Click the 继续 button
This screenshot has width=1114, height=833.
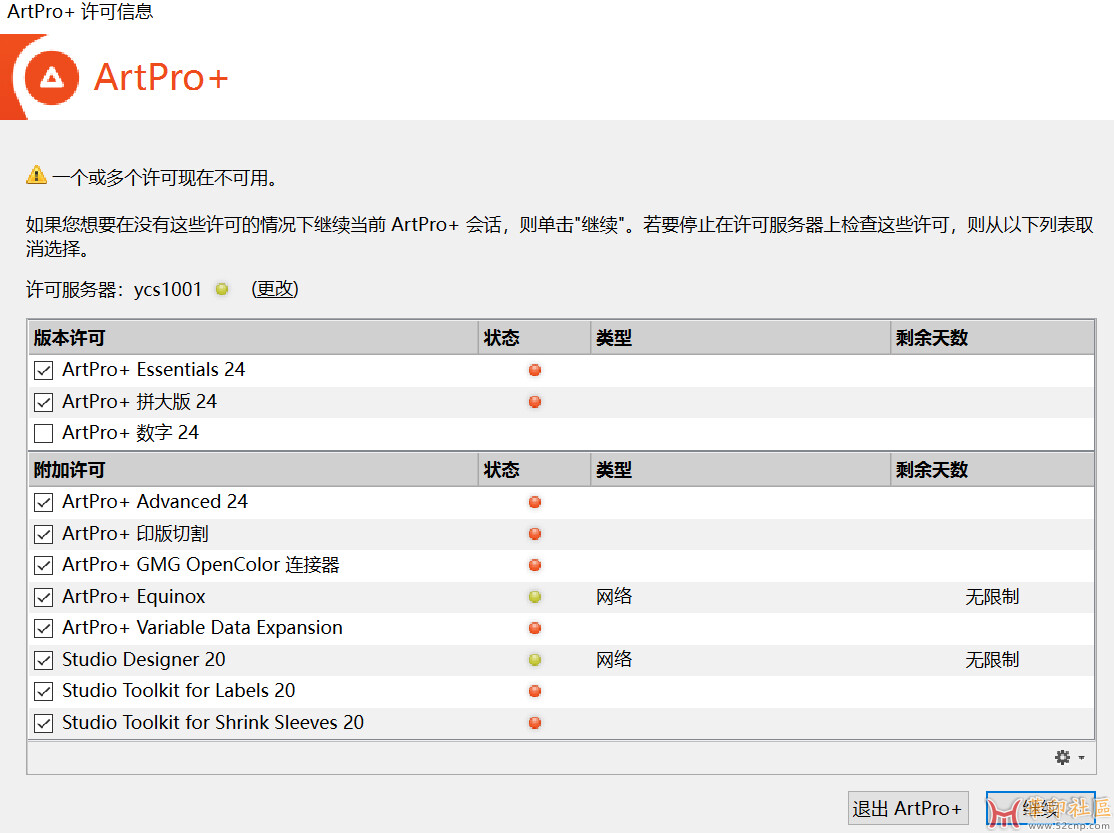pos(1041,808)
